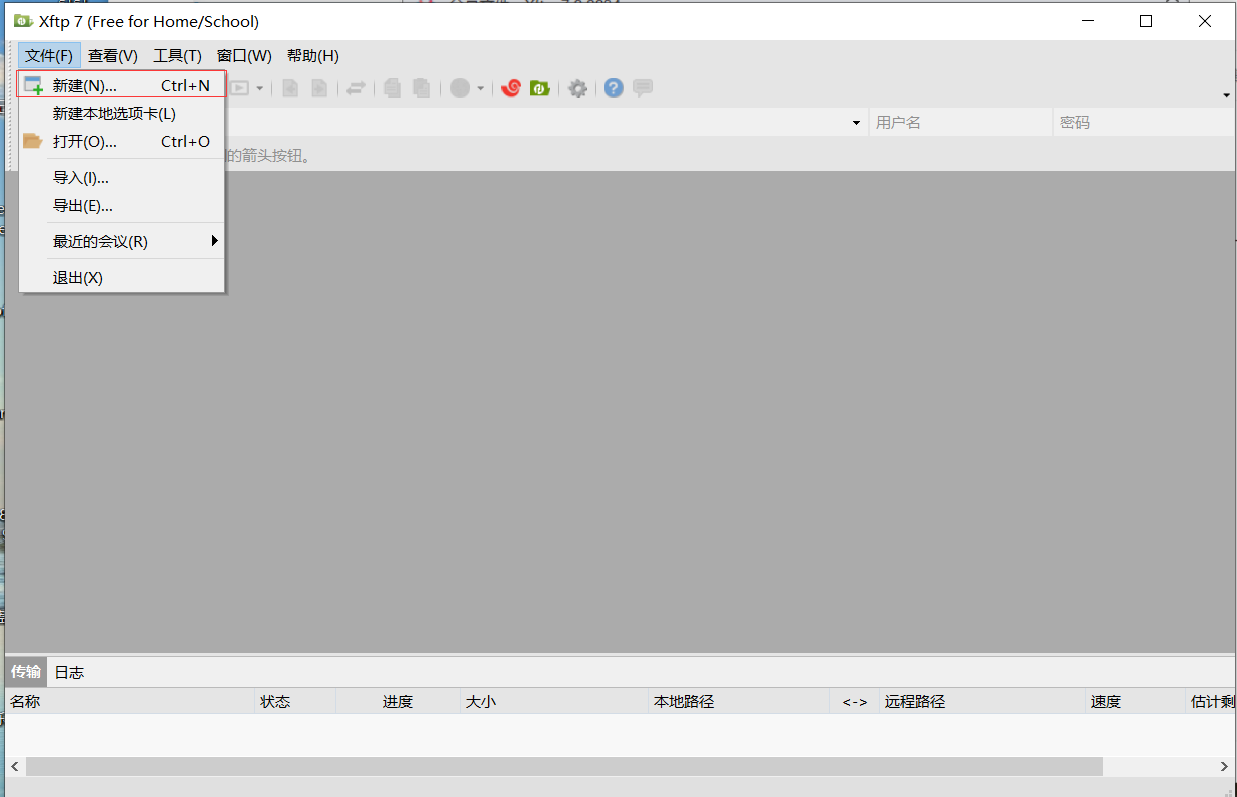This screenshot has width=1237, height=797.
Task: Select 导出(E)... menu entry
Action: click(122, 206)
